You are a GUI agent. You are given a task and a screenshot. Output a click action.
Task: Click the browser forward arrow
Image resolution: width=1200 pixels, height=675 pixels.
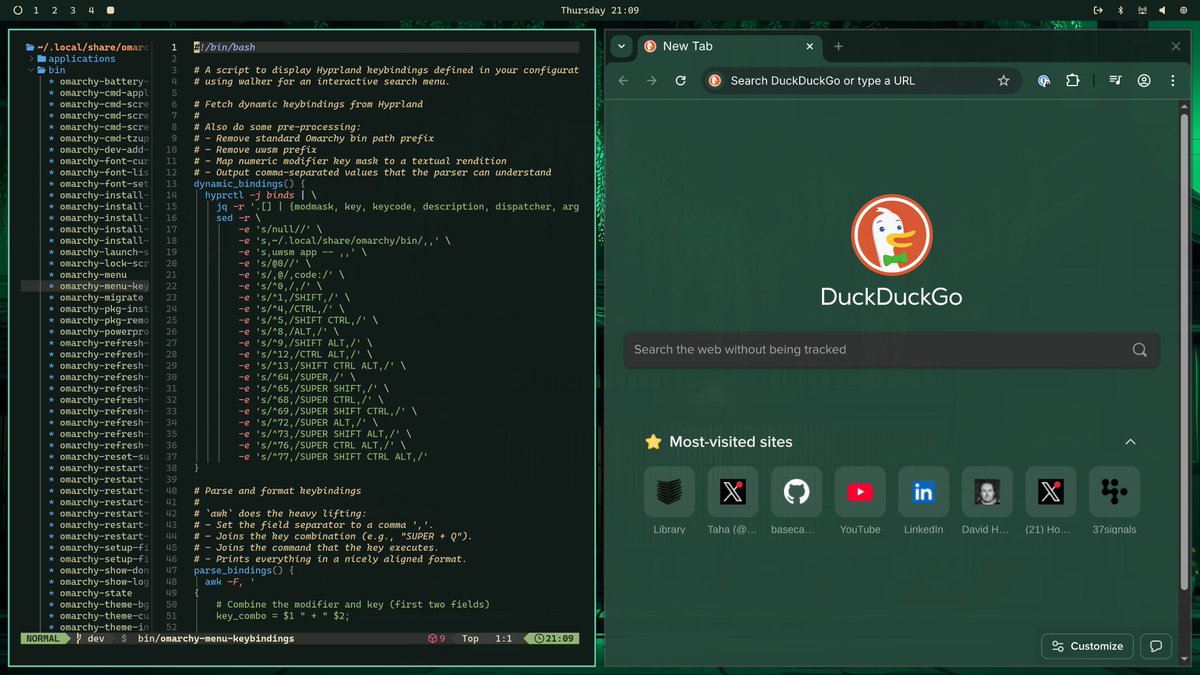point(652,81)
